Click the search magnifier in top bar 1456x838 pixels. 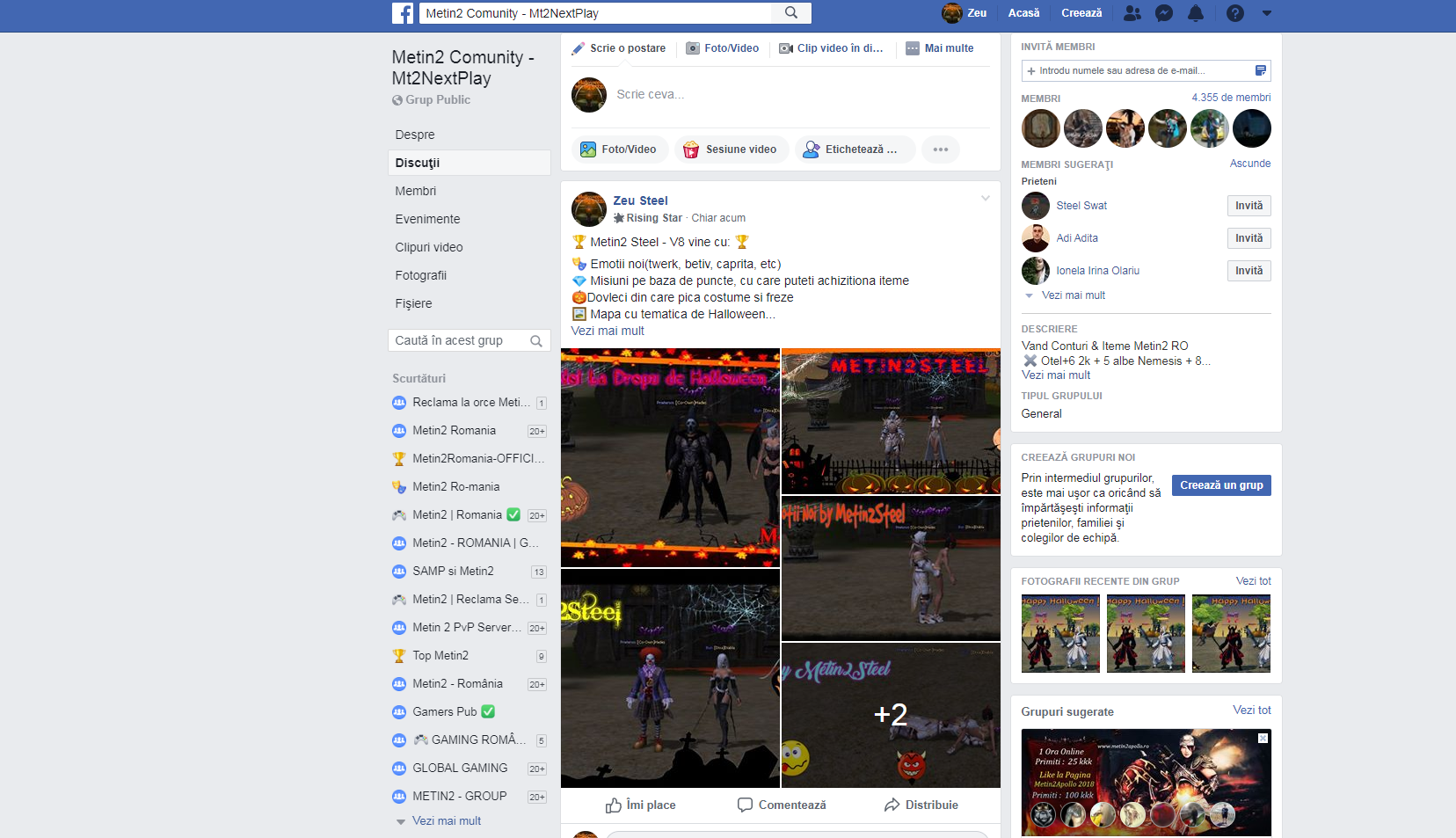tap(791, 13)
